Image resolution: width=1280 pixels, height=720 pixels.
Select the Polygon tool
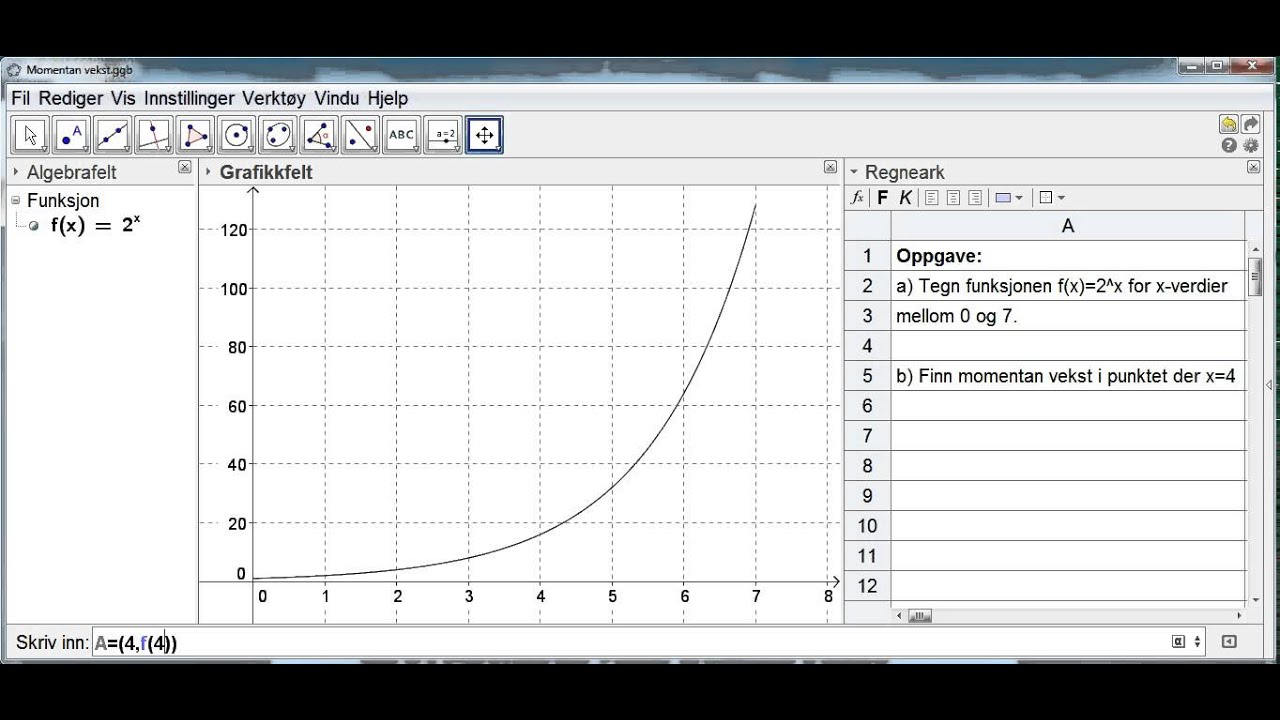coord(195,135)
